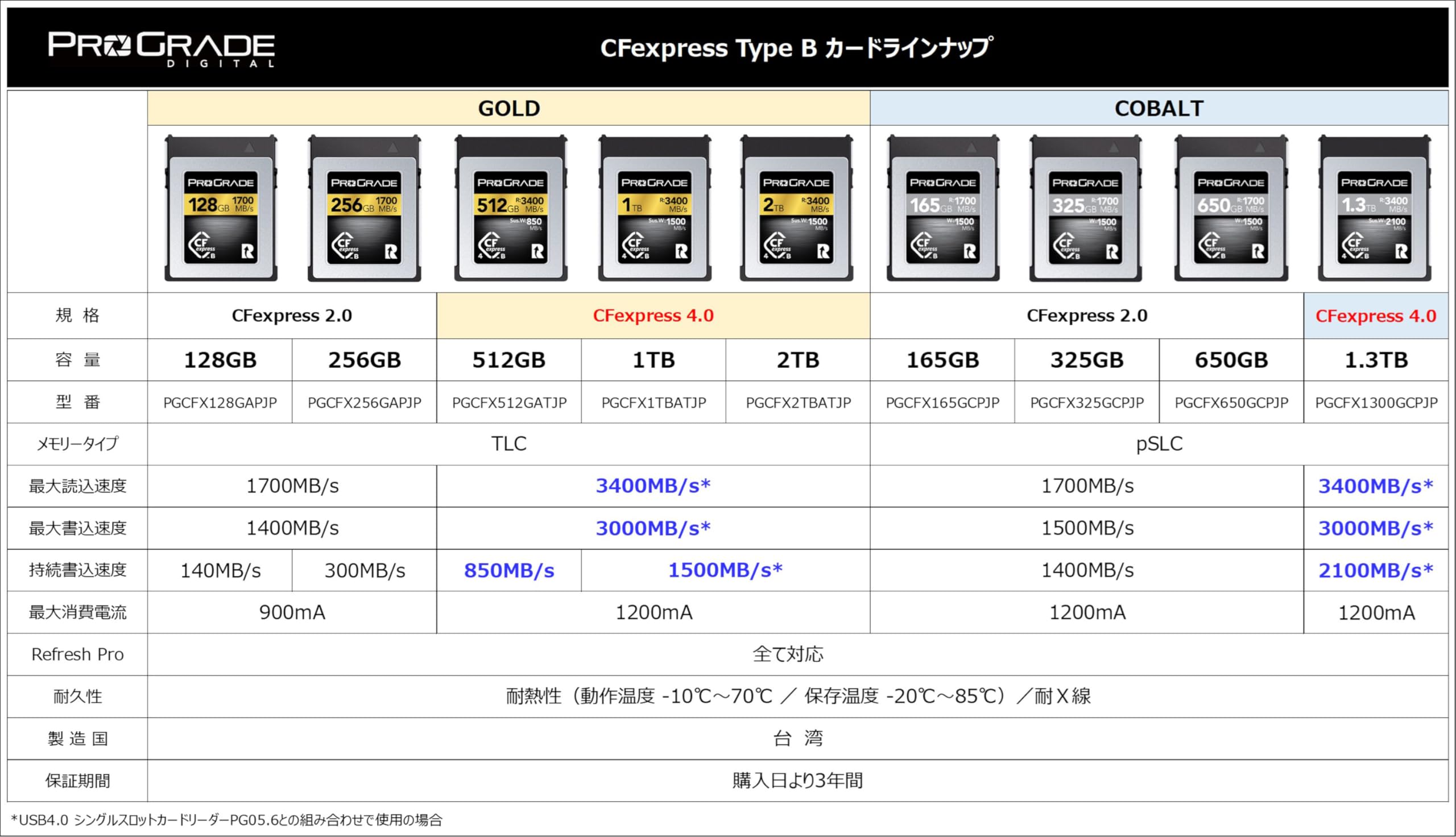Click model number PGCFX1300GCPJP

pyautogui.click(x=1376, y=403)
